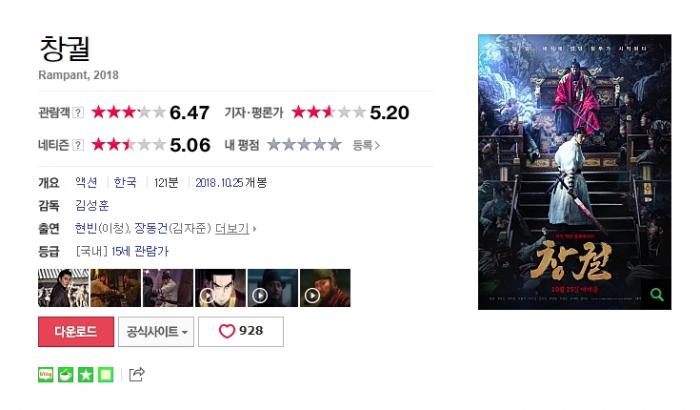Click the green cafe cup share icon
Image resolution: width=700 pixels, height=410 pixels.
tap(66, 375)
